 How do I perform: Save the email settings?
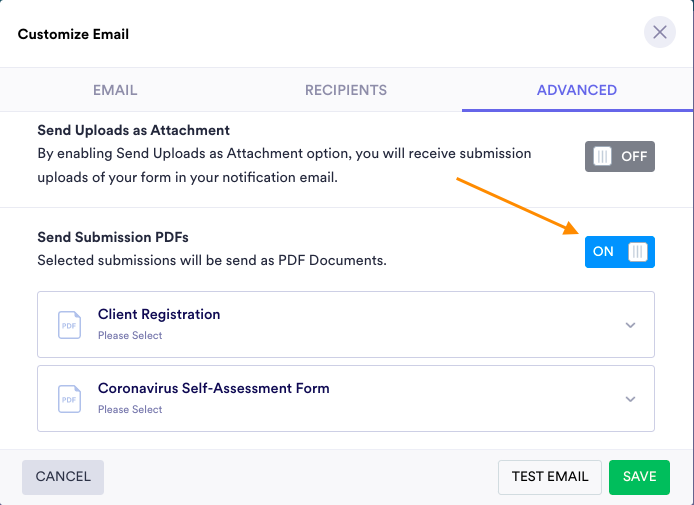[639, 477]
